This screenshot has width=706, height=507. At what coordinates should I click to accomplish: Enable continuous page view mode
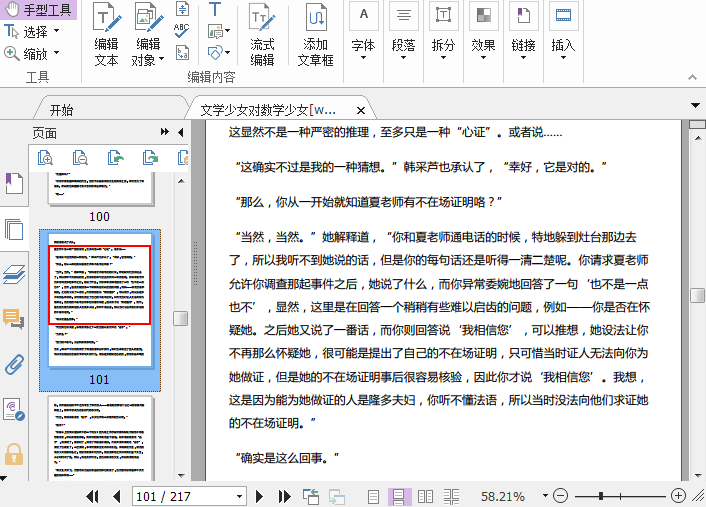tap(399, 496)
